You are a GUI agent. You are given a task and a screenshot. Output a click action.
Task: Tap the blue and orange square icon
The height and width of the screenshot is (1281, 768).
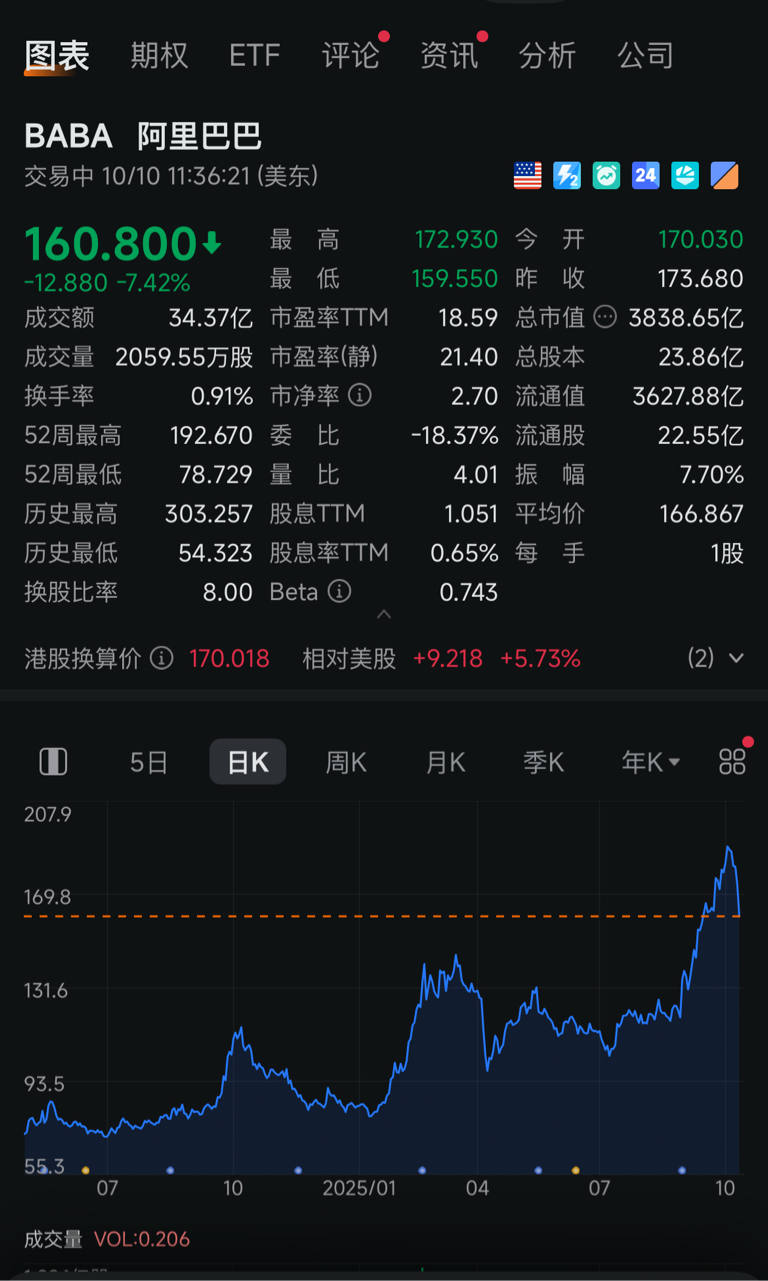pyautogui.click(x=725, y=176)
